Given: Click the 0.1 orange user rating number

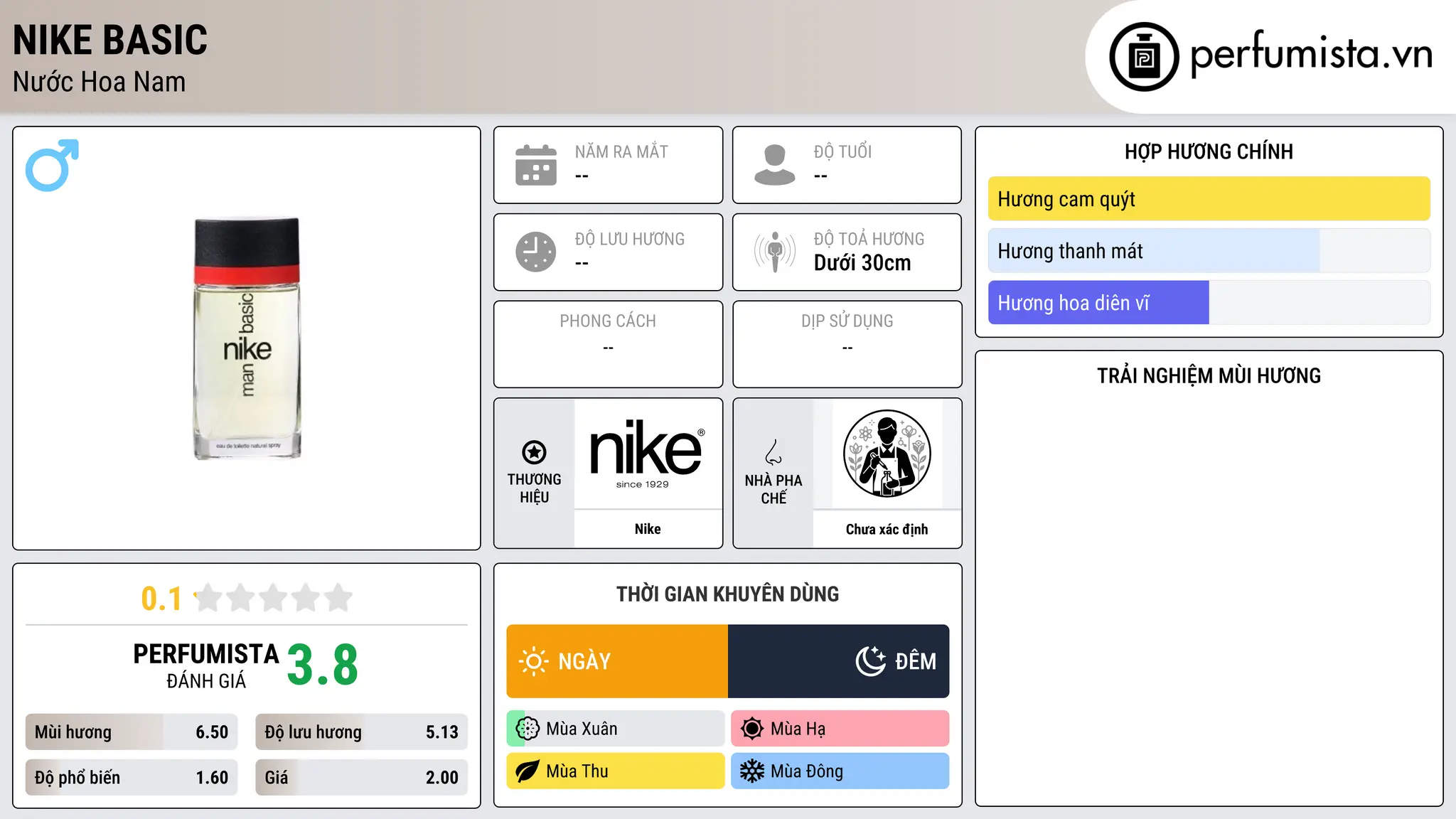Looking at the screenshot, I should coord(161,599).
